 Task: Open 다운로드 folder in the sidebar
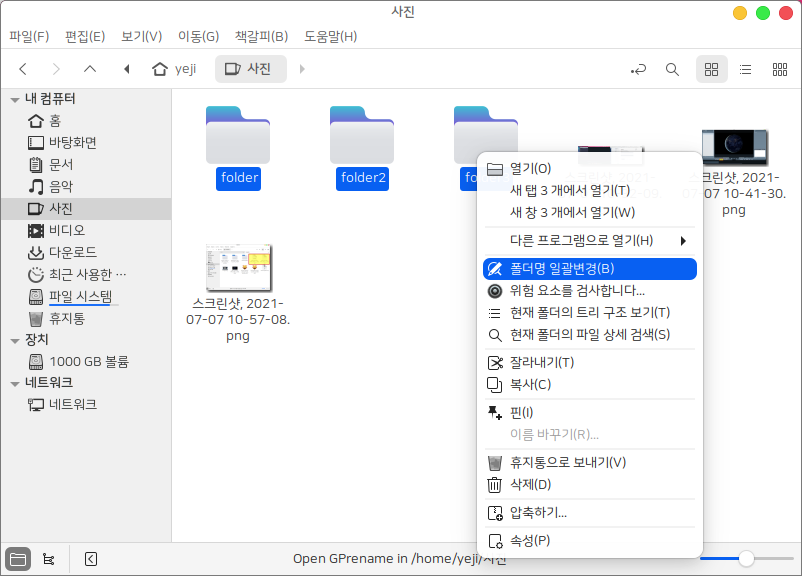click(72, 252)
